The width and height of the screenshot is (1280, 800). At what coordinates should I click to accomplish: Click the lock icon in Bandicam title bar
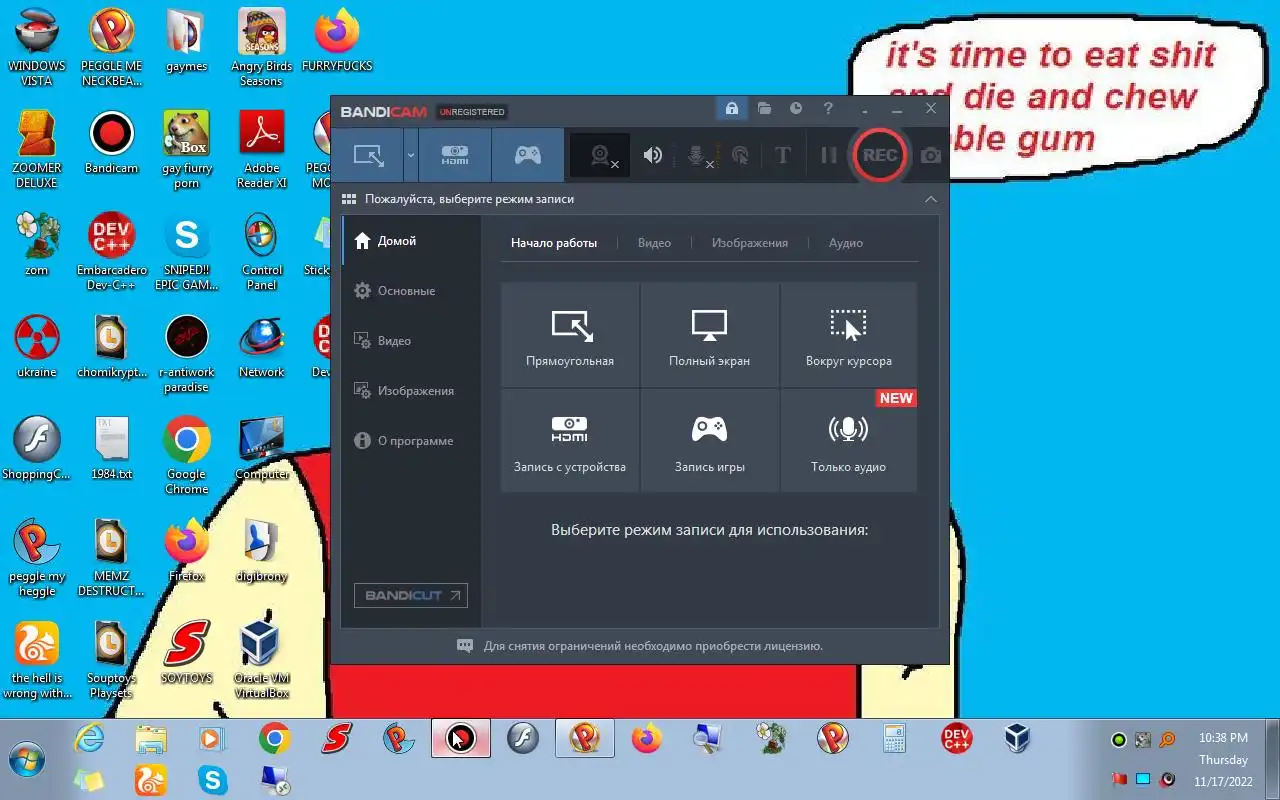pos(732,108)
